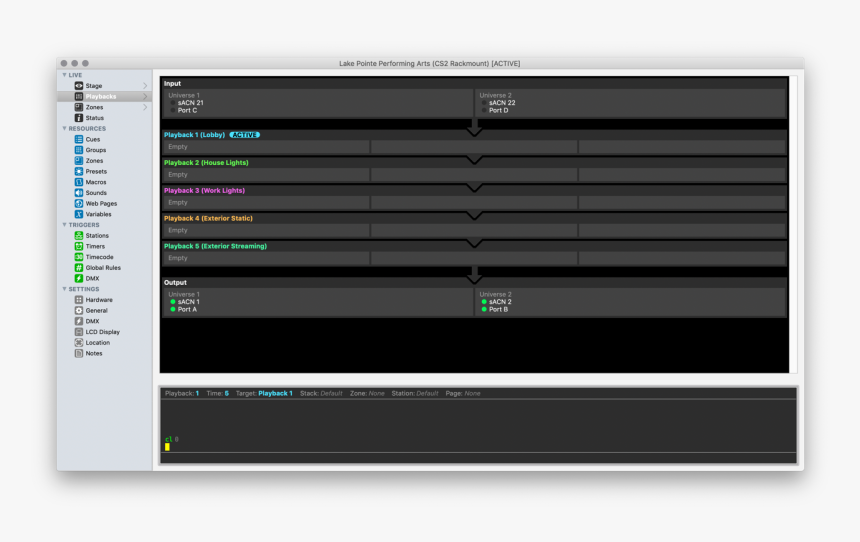This screenshot has height=542, width=860.
Task: Open the Notes settings icon
Action: coord(79,353)
